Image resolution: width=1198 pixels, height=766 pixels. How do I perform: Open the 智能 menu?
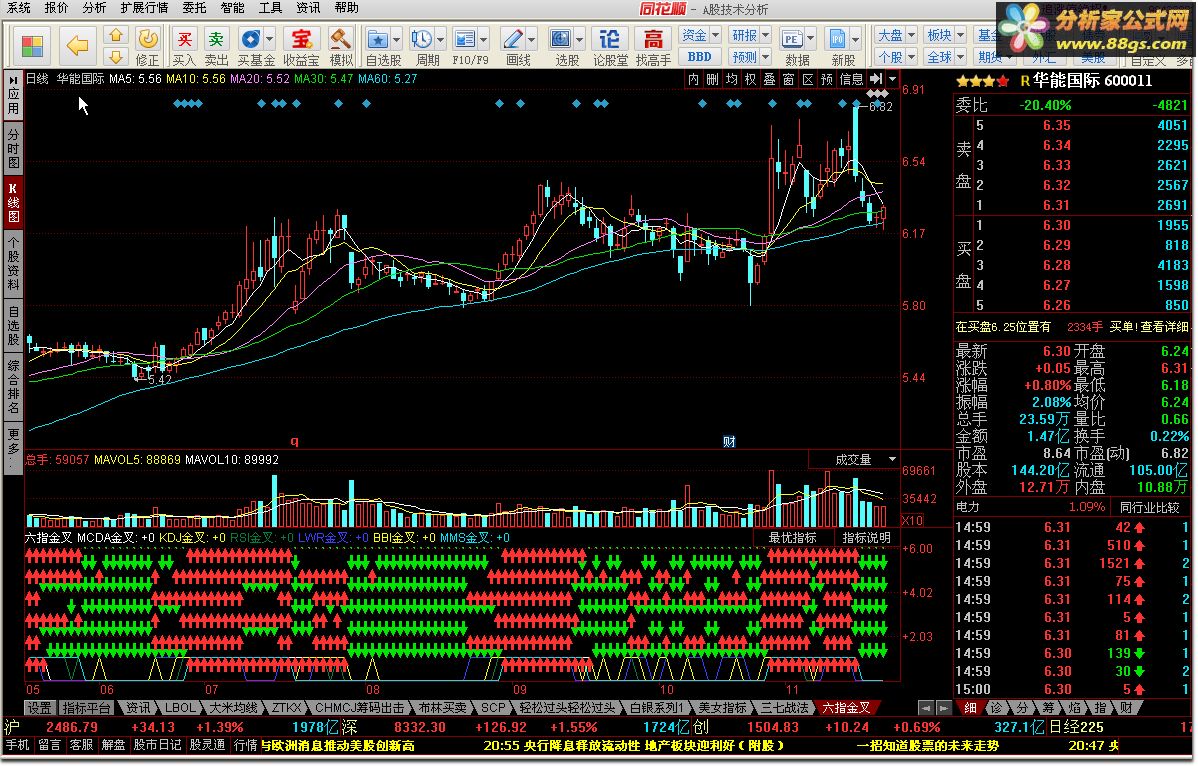(x=232, y=8)
